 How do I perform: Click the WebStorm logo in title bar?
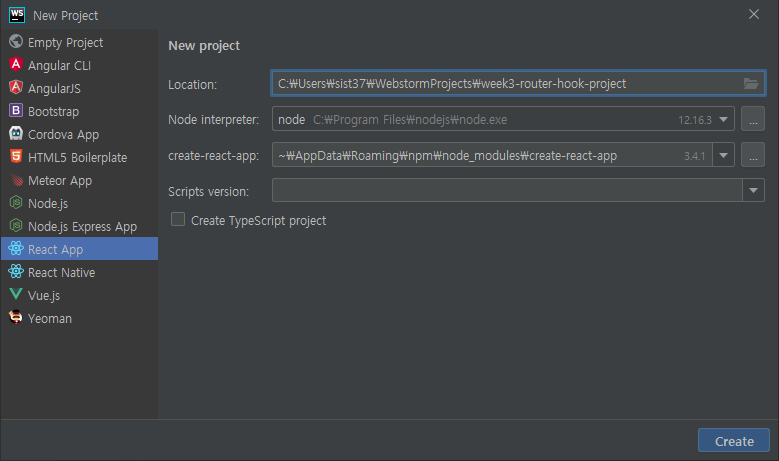point(17,15)
